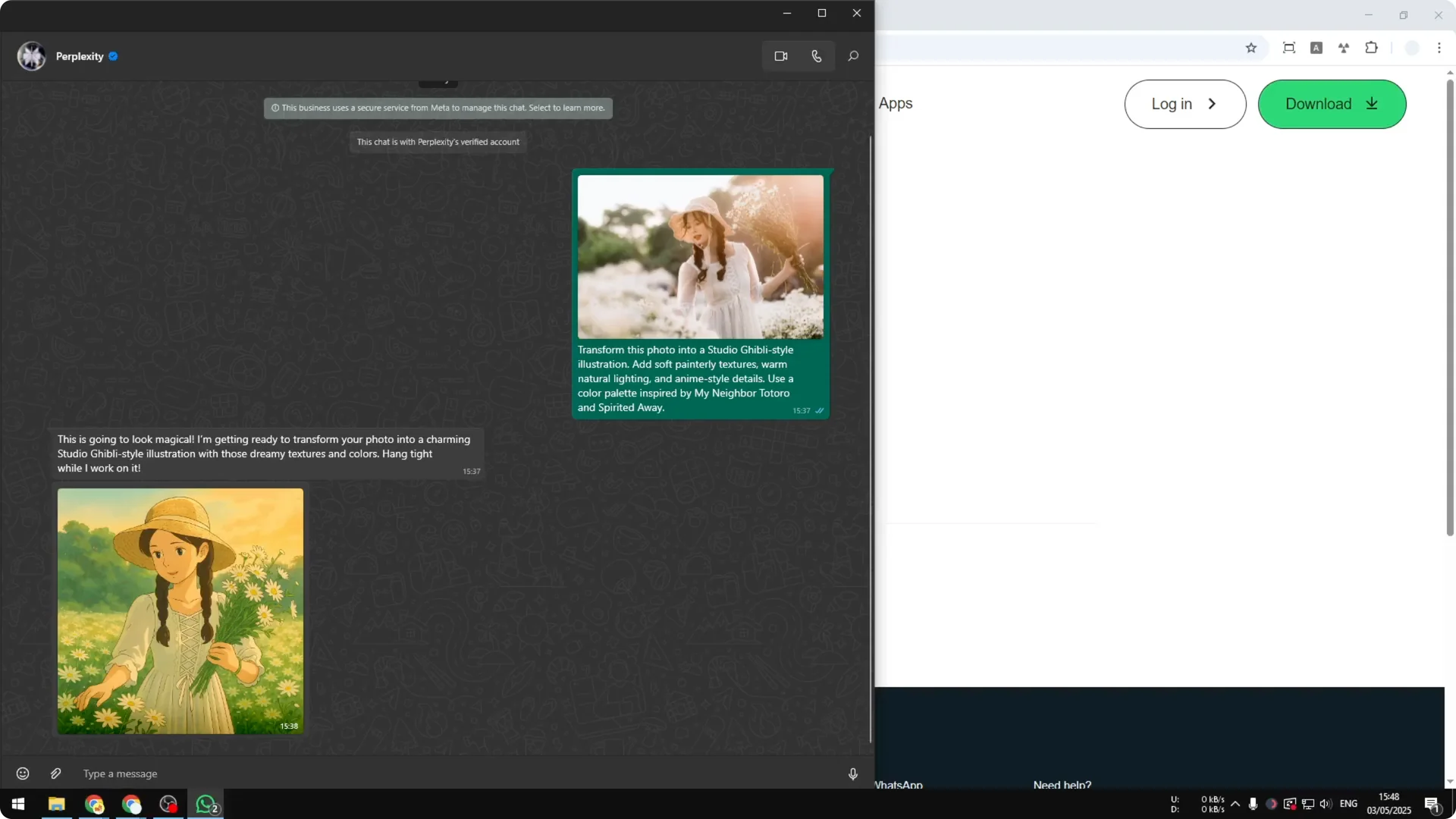Image resolution: width=1456 pixels, height=819 pixels.
Task: Start a voice call
Action: pos(817,56)
